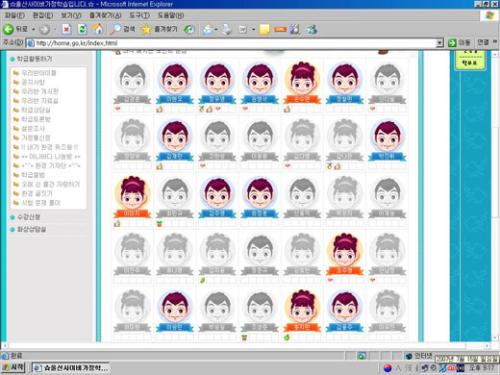Open the 도구(T) menu

(139, 15)
